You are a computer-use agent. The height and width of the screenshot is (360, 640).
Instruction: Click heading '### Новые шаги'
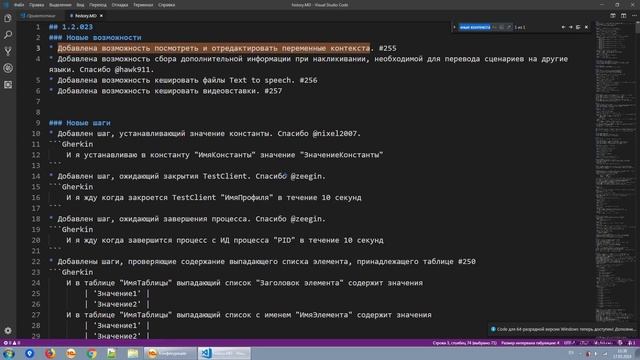point(80,123)
